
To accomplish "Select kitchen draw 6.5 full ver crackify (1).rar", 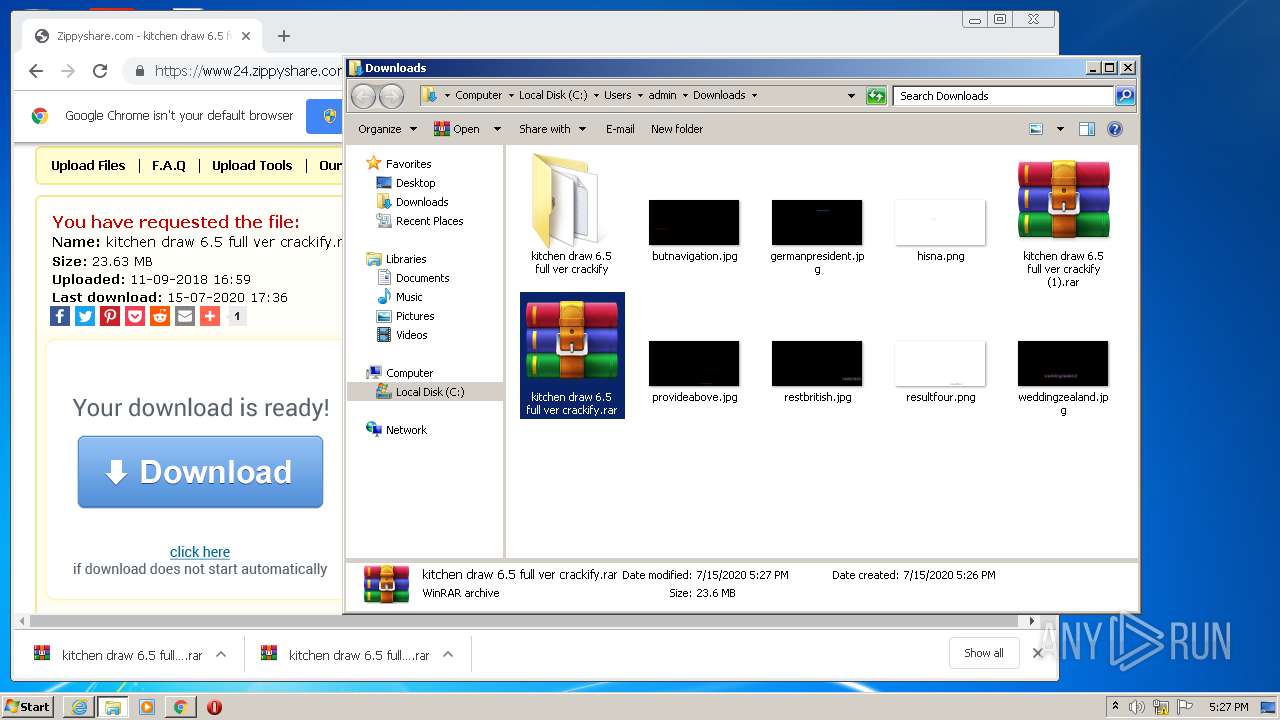I will click(x=1063, y=222).
